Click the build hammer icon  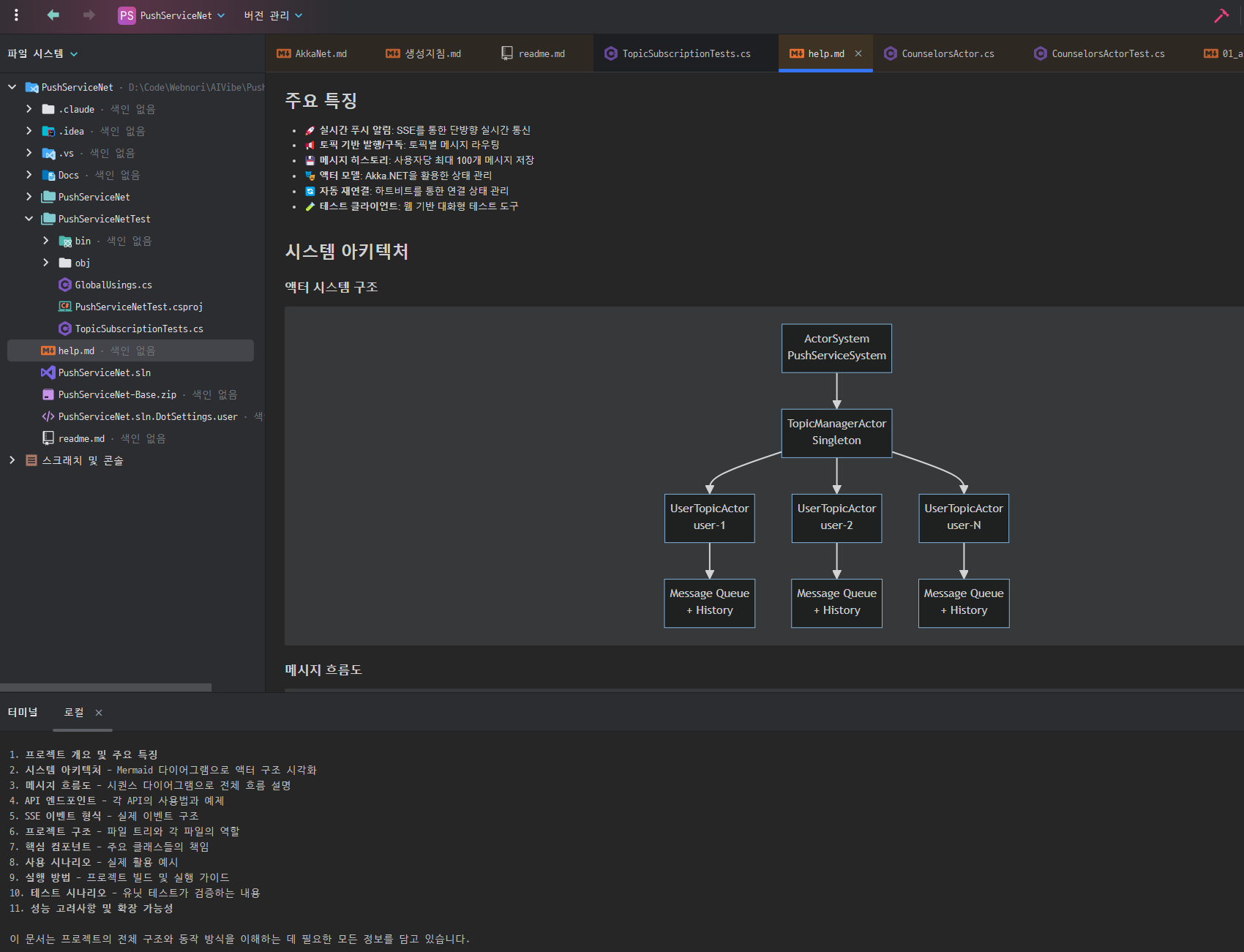1221,16
